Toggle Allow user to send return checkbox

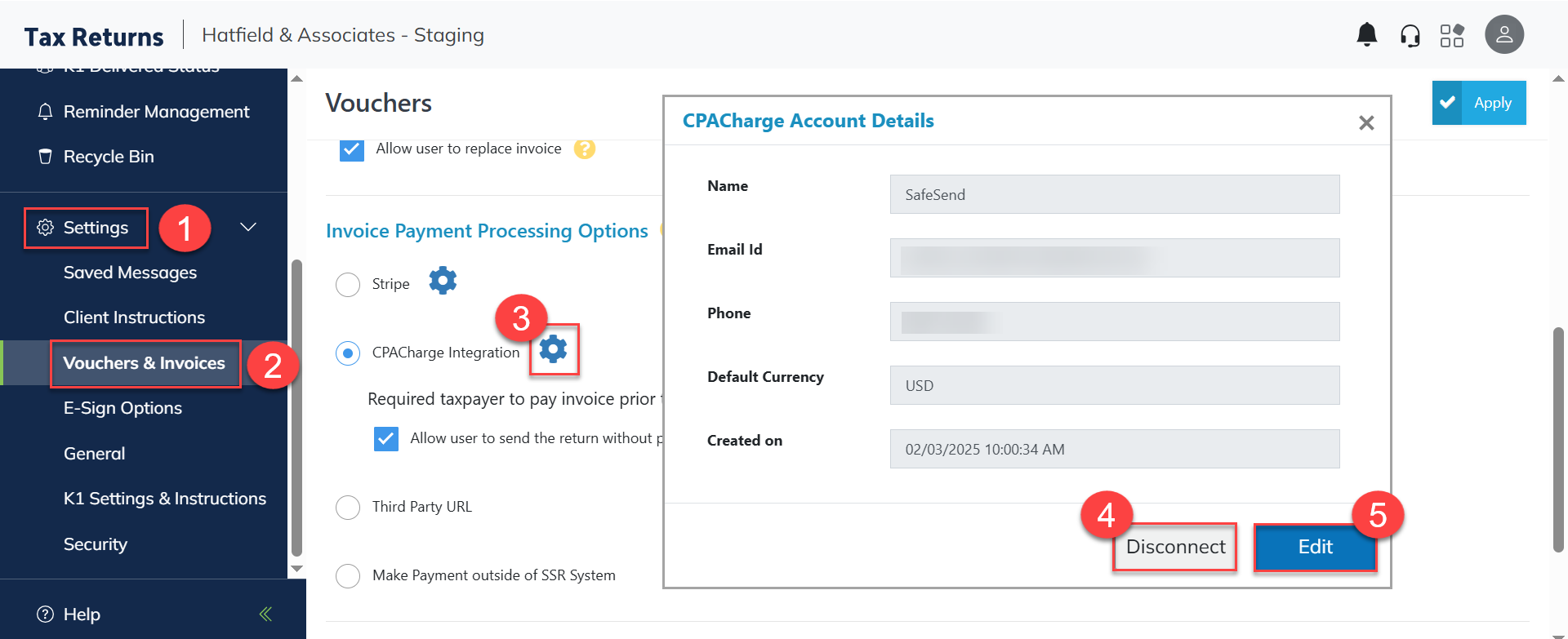[386, 439]
